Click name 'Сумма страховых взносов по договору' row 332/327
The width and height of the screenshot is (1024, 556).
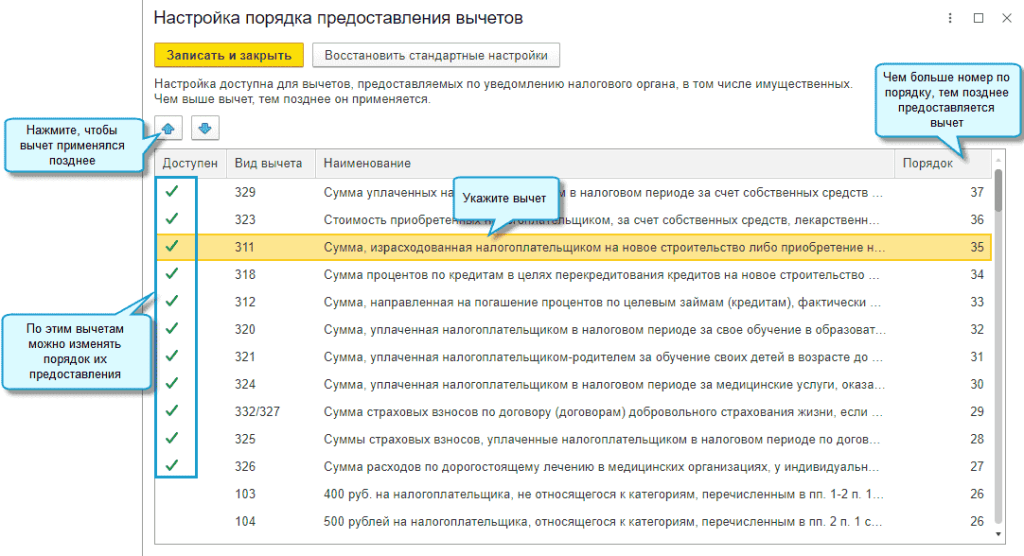(603, 412)
